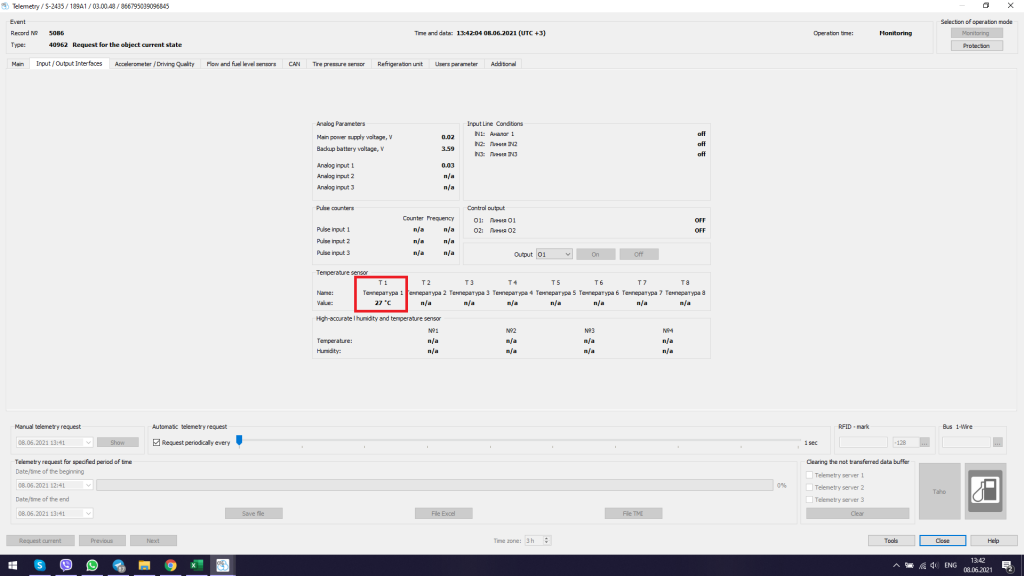Switch to Excel in the taskbar
Screen dimensions: 1024x576
click(x=197, y=565)
